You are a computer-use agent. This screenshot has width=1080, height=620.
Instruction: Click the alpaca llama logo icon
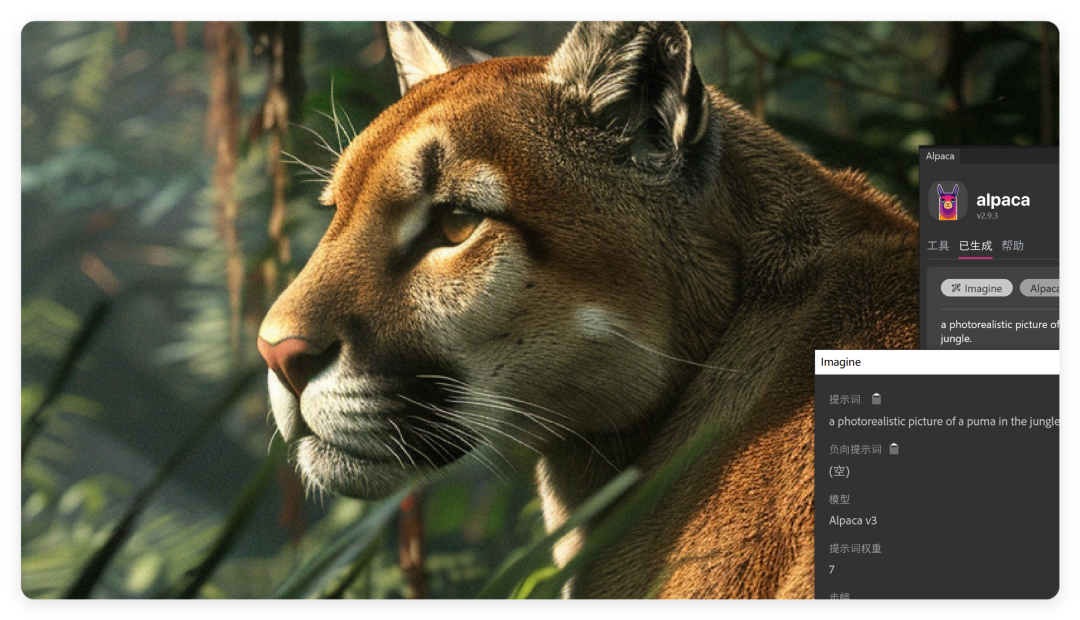click(x=948, y=199)
